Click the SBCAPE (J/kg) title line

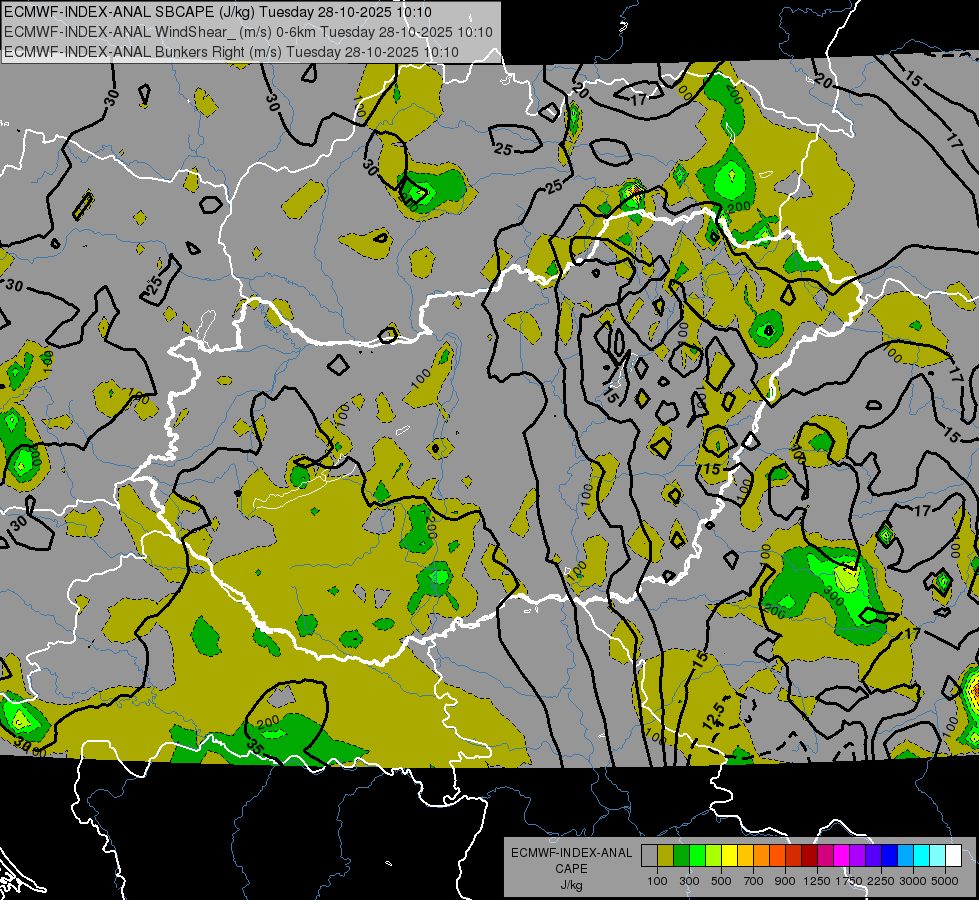pyautogui.click(x=218, y=12)
